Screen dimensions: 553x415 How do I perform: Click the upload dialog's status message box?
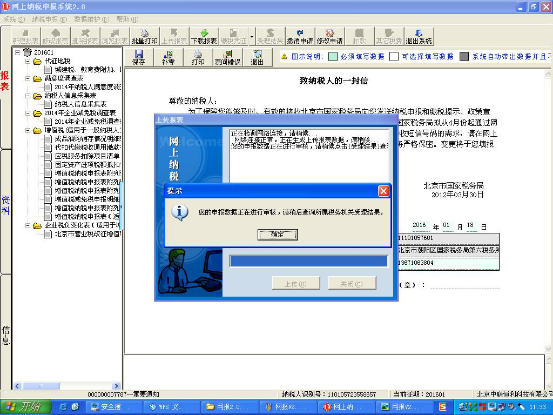pos(309,155)
